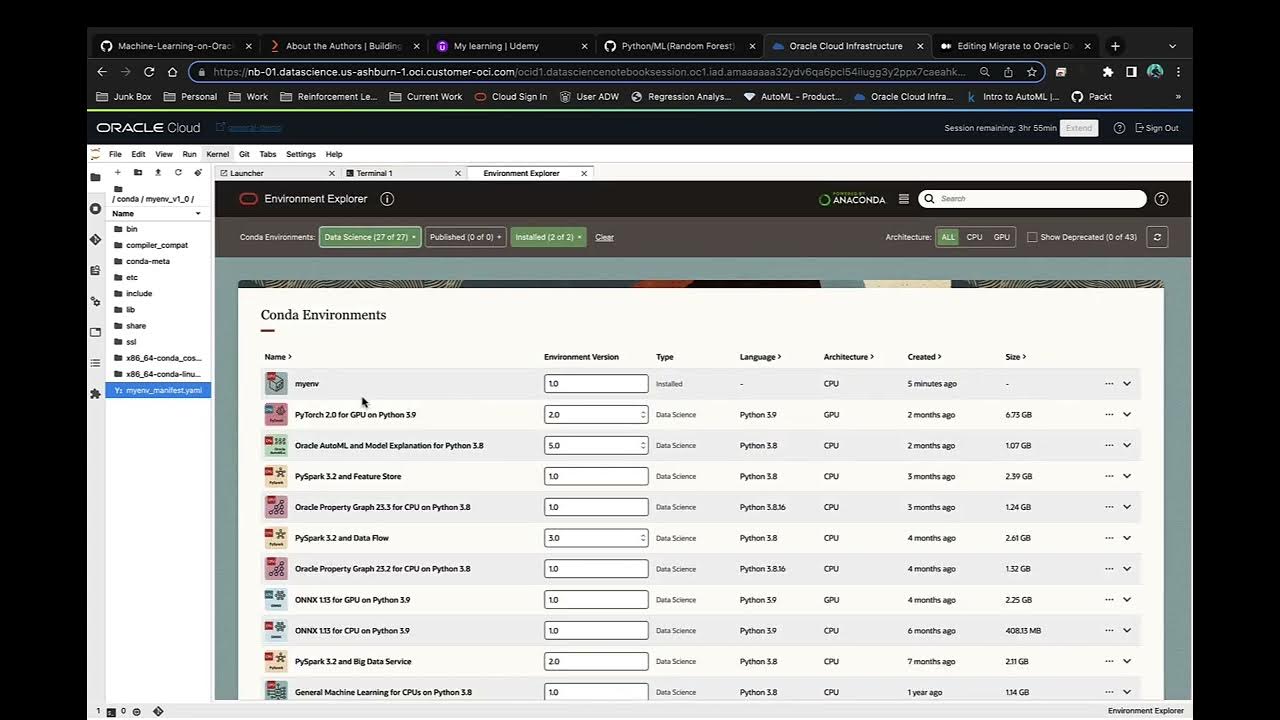Select CPU architecture filter
1280x720 pixels.
(x=974, y=237)
